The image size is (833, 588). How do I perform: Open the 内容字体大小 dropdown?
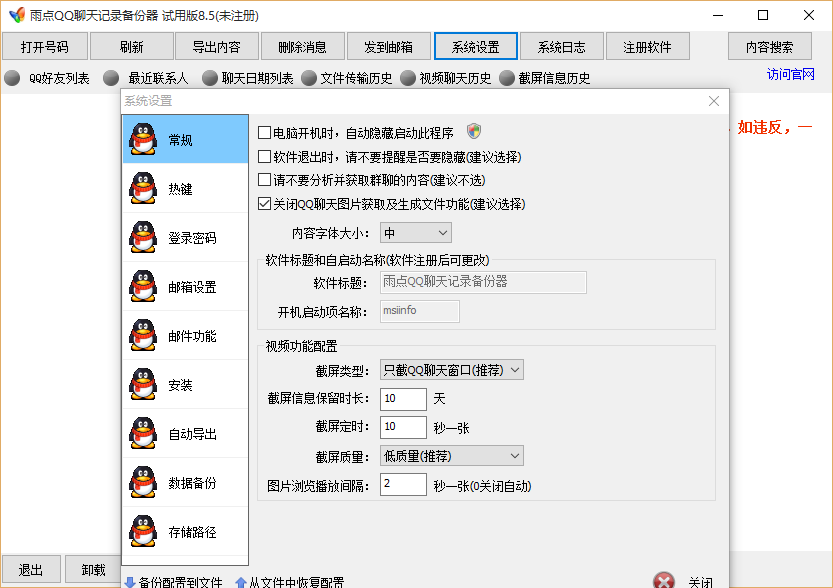click(414, 232)
